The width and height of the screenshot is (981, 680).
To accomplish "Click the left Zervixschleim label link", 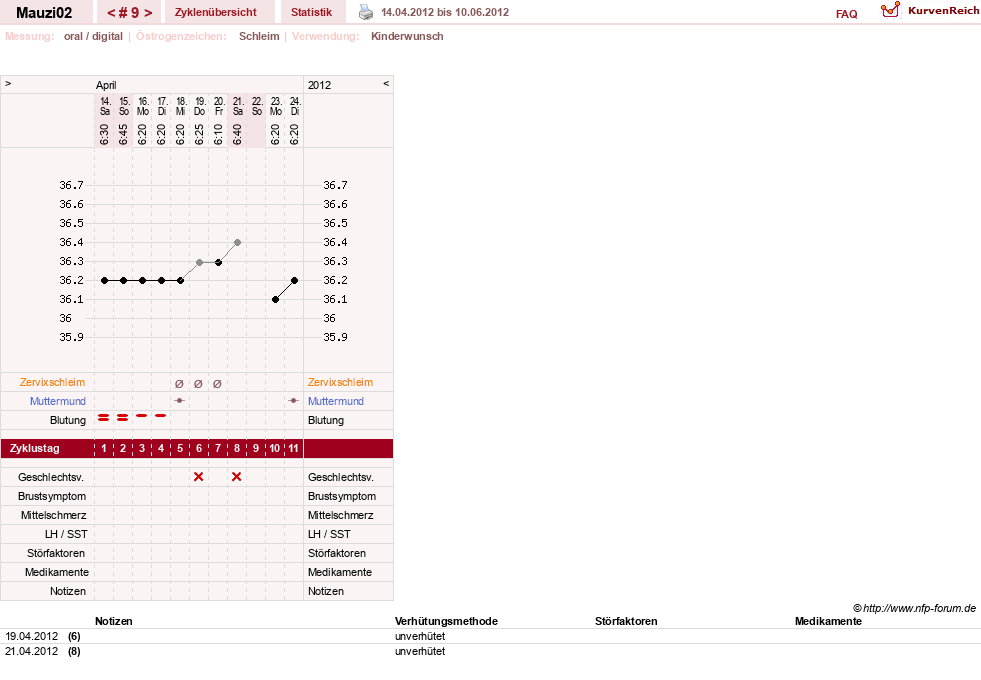I will tap(52, 382).
